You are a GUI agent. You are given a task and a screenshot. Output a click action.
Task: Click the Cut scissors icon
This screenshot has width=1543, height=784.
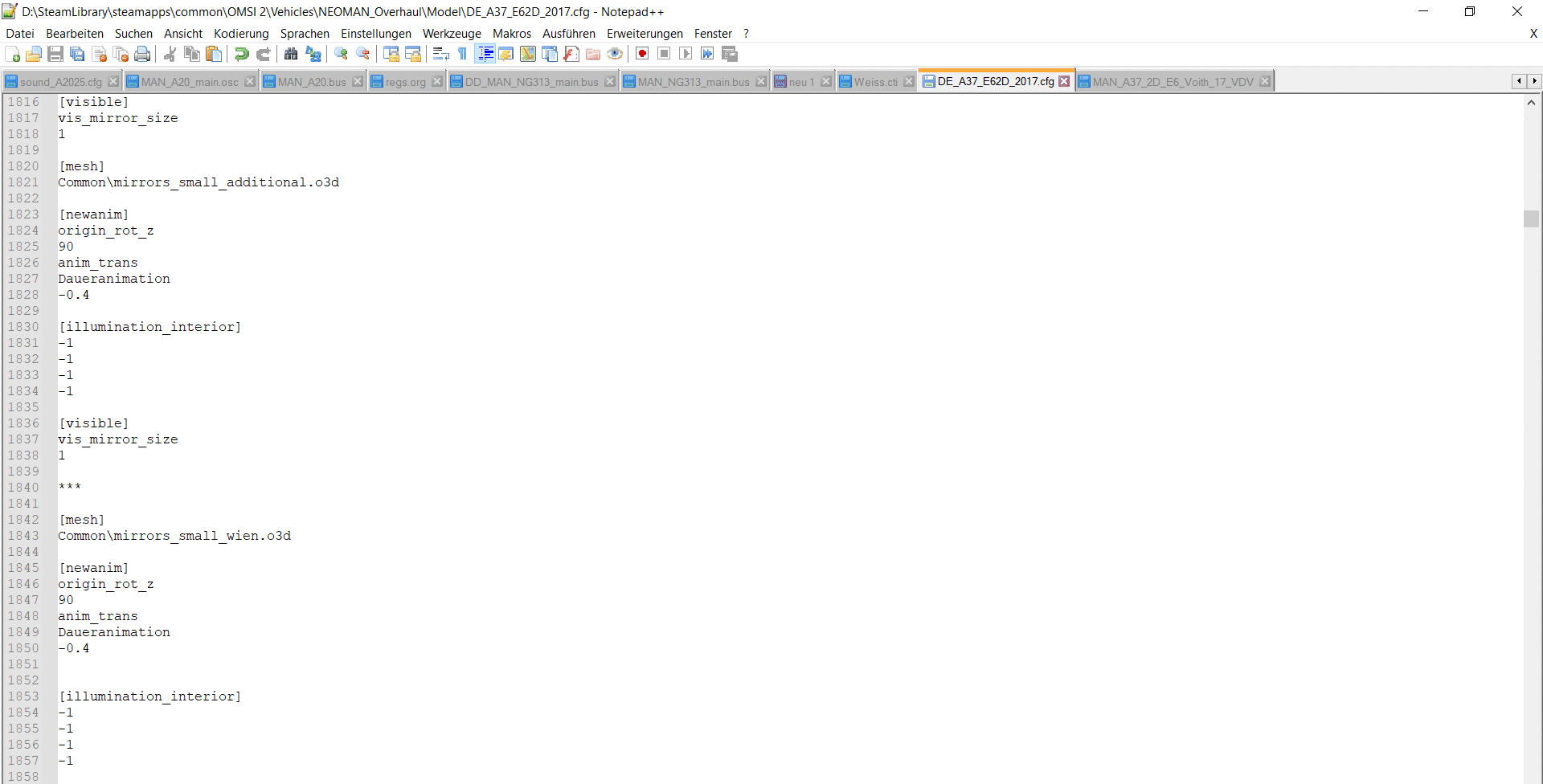pos(170,54)
